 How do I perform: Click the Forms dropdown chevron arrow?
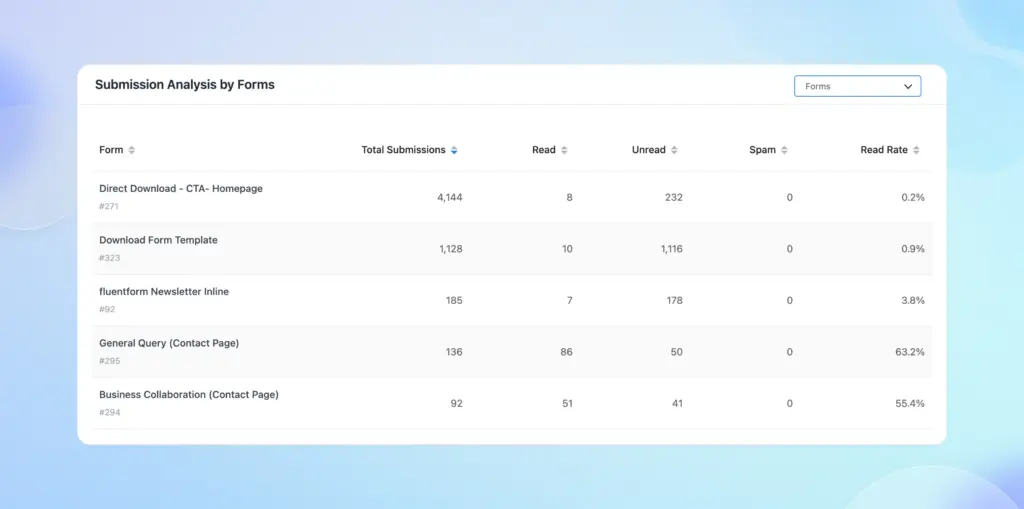click(x=908, y=86)
